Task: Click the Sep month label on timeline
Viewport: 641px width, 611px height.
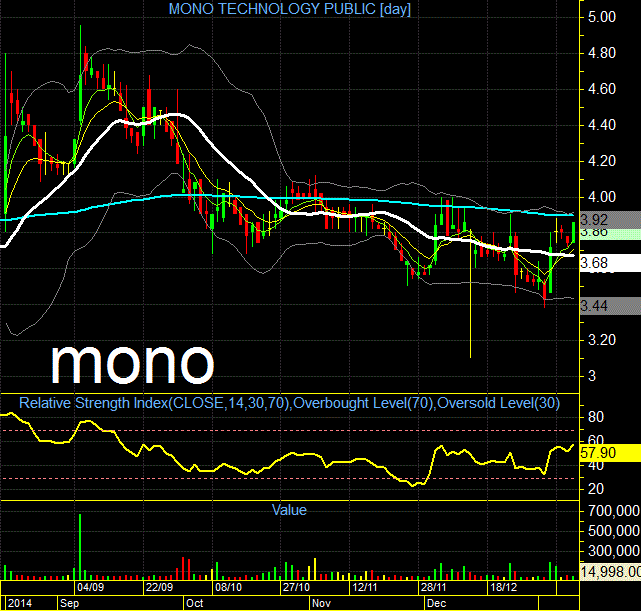Action: (69, 603)
